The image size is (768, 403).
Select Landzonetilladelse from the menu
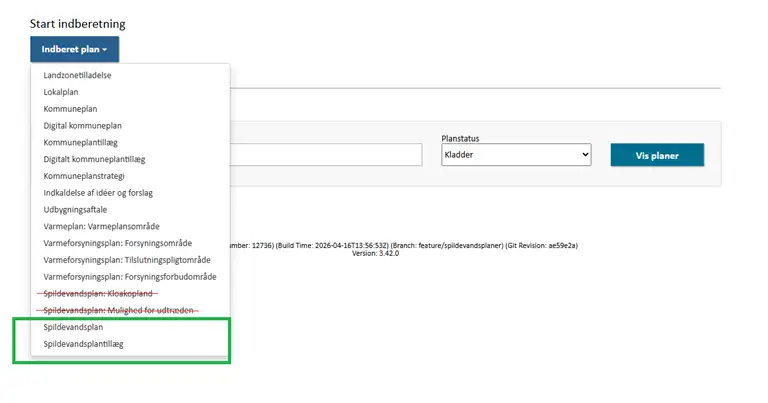[x=77, y=75]
